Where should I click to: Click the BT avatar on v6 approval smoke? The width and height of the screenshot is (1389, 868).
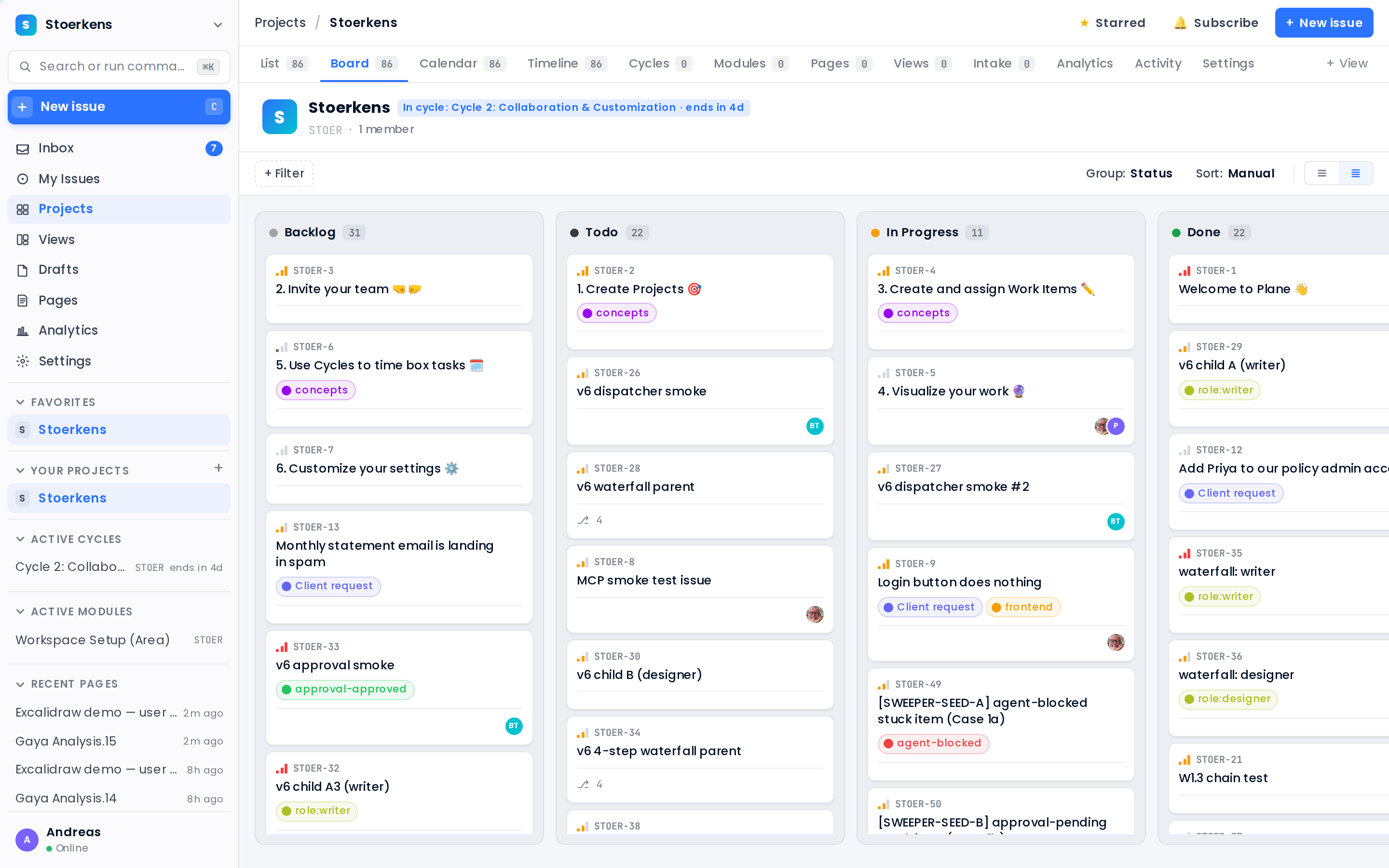[x=514, y=726]
